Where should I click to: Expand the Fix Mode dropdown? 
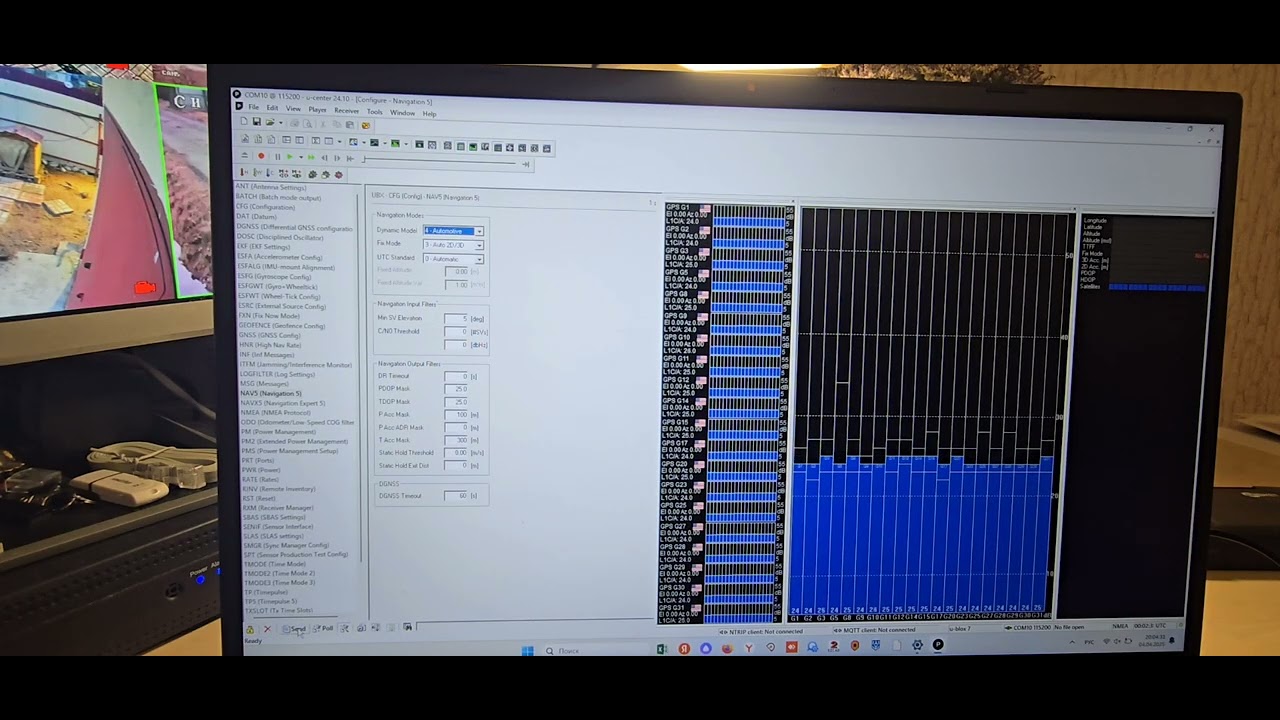[479, 245]
